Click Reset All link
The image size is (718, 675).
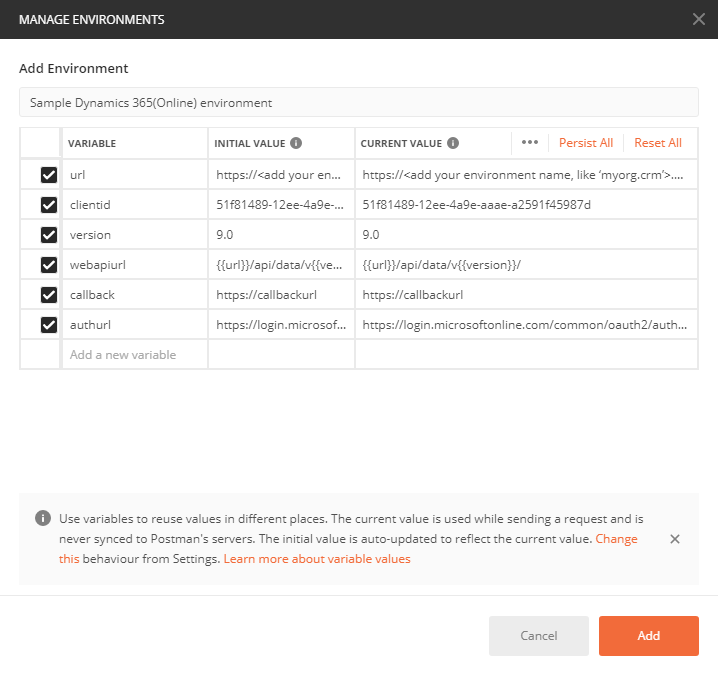point(658,143)
